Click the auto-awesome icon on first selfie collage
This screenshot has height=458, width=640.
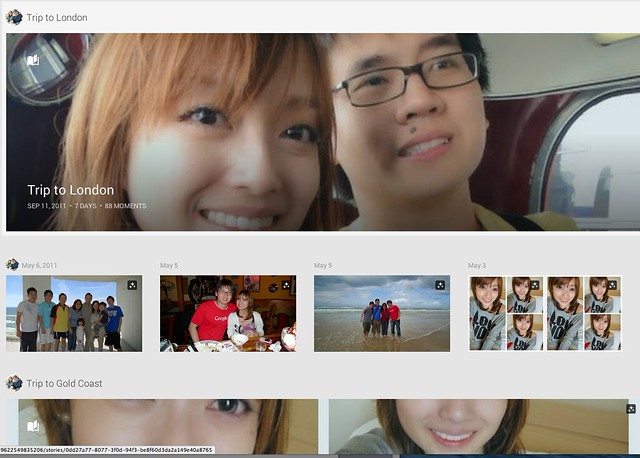[535, 285]
